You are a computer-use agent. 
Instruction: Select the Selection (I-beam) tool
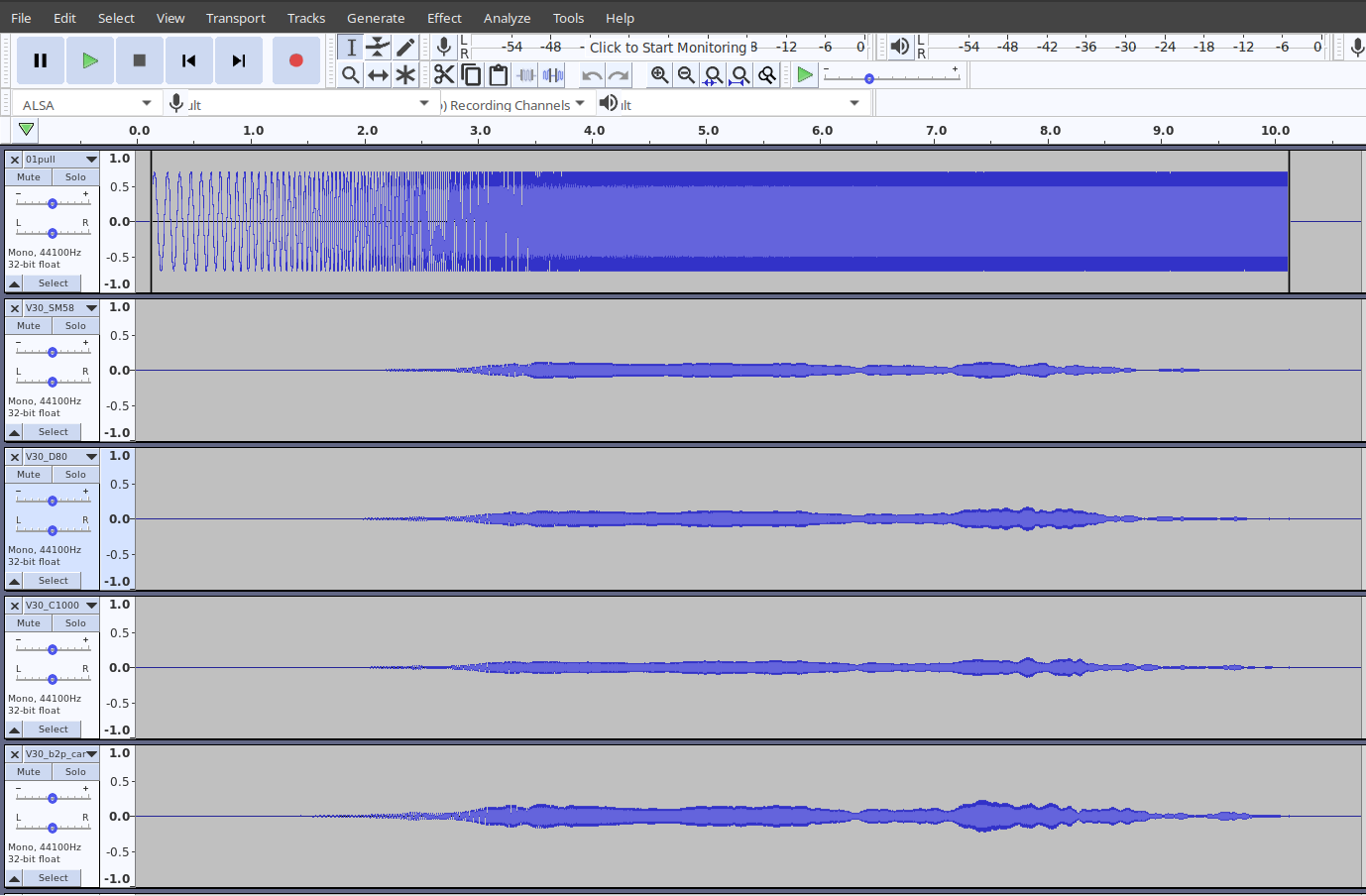pyautogui.click(x=351, y=47)
